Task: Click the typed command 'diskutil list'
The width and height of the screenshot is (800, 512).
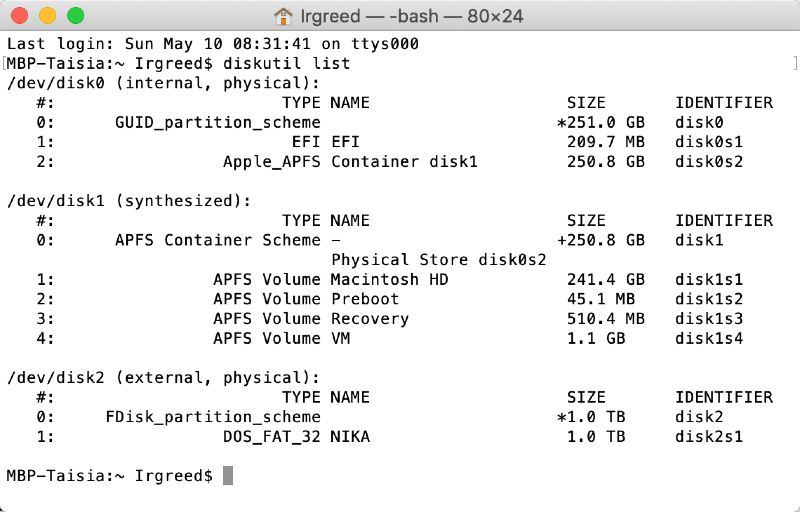Action: [287, 64]
